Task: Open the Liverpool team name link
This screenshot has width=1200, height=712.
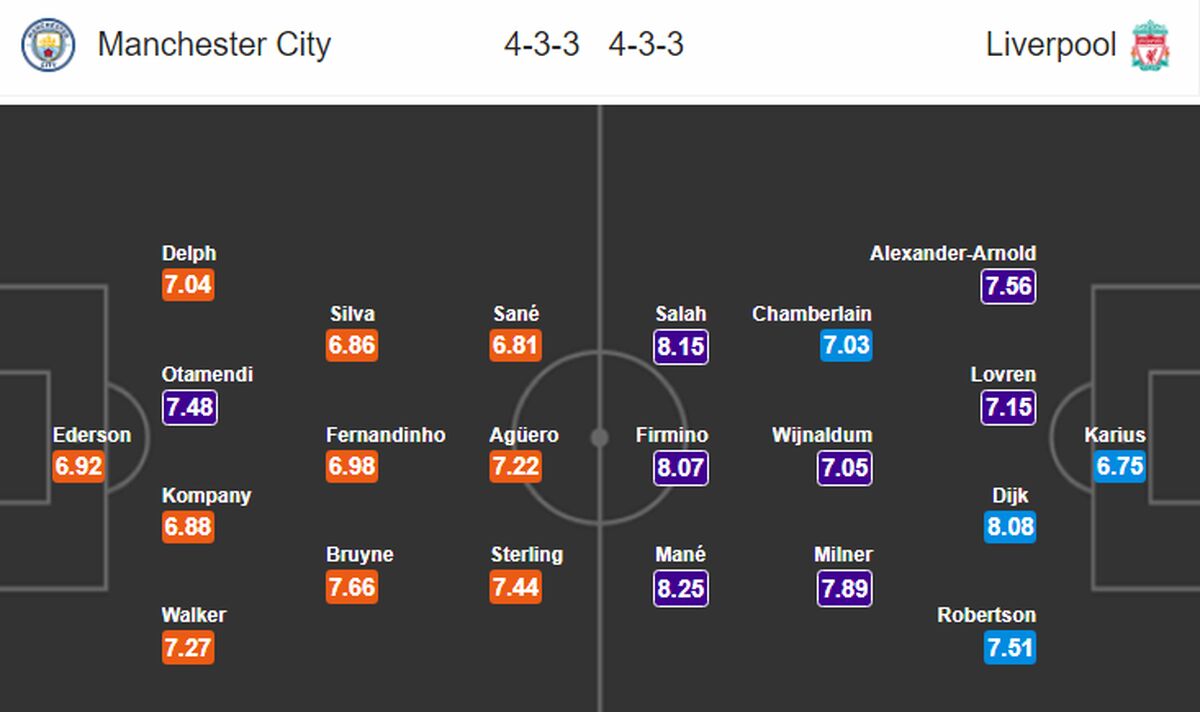Action: 1051,45
